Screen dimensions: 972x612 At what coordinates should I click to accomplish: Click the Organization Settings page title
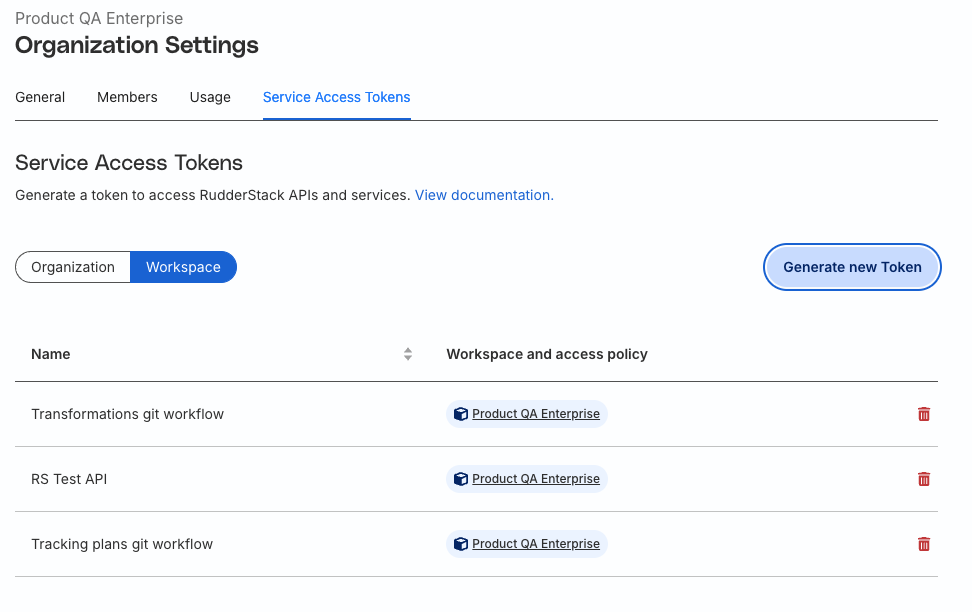137,45
